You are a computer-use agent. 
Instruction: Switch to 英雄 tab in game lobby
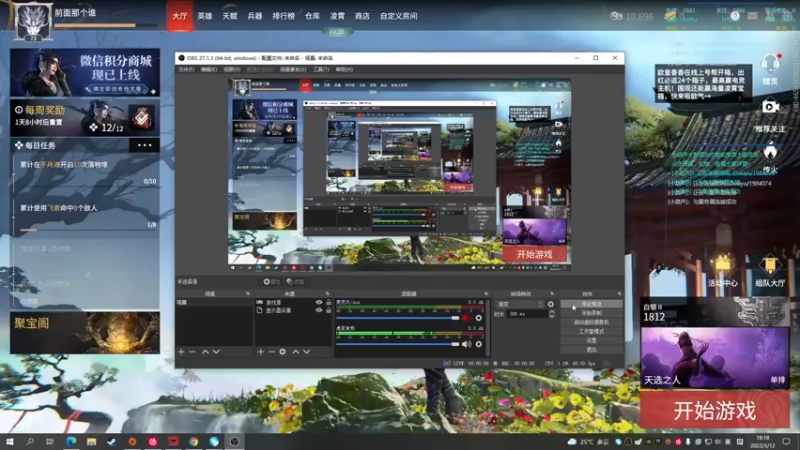point(205,16)
